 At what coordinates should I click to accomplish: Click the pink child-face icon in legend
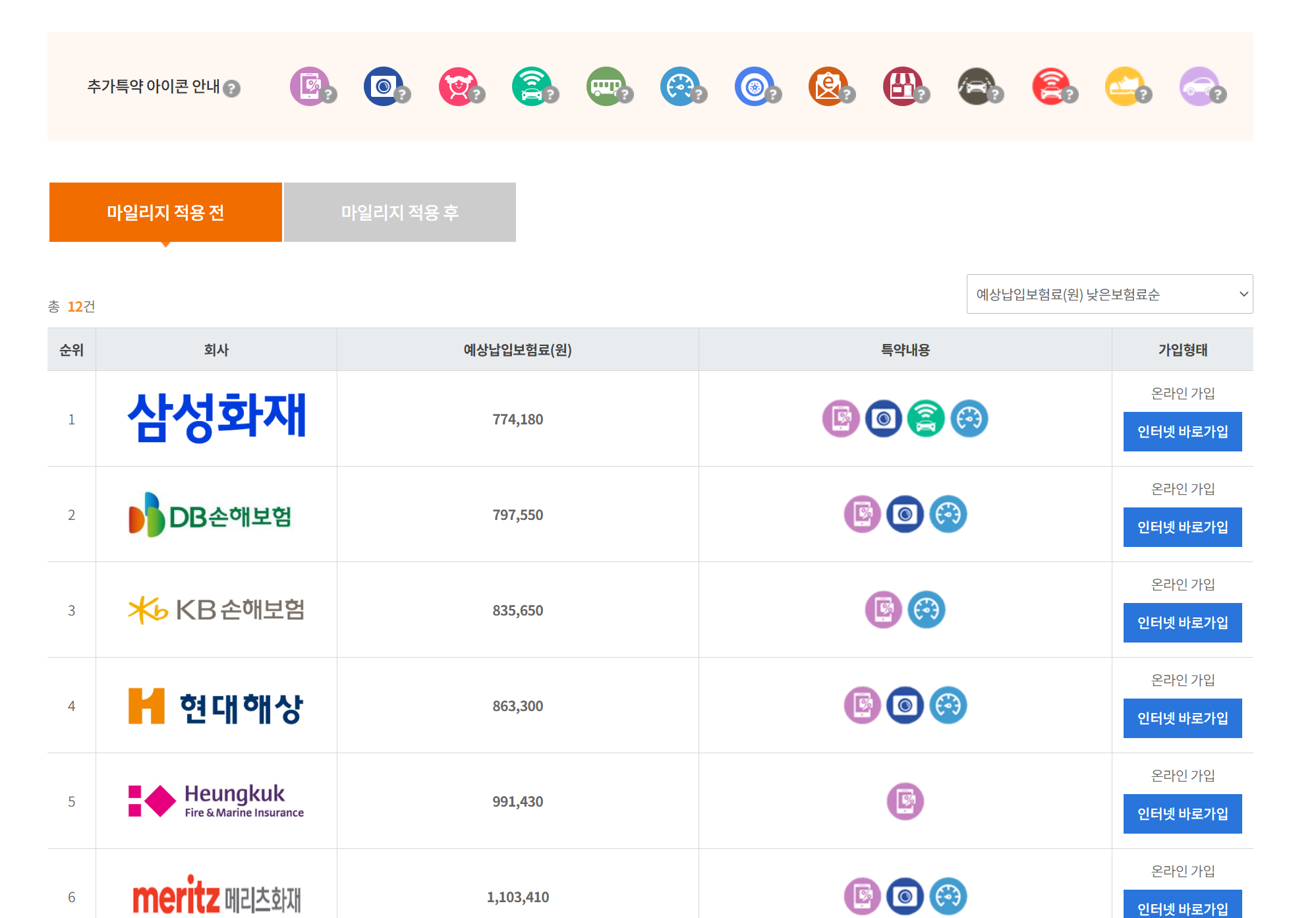click(x=459, y=86)
